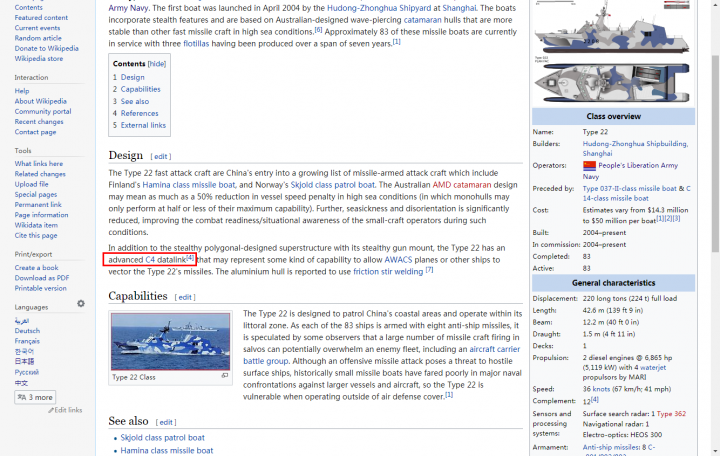The width and height of the screenshot is (720, 456).
Task: Open Wikidata item link
Action: [36, 225]
